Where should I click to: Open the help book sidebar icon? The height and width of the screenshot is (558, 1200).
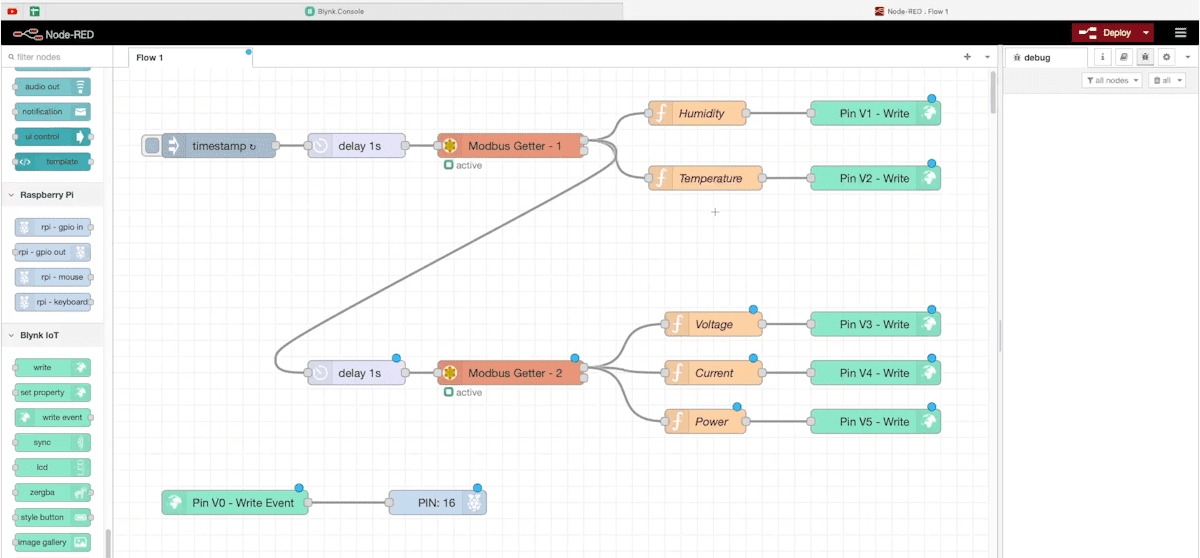click(1124, 58)
